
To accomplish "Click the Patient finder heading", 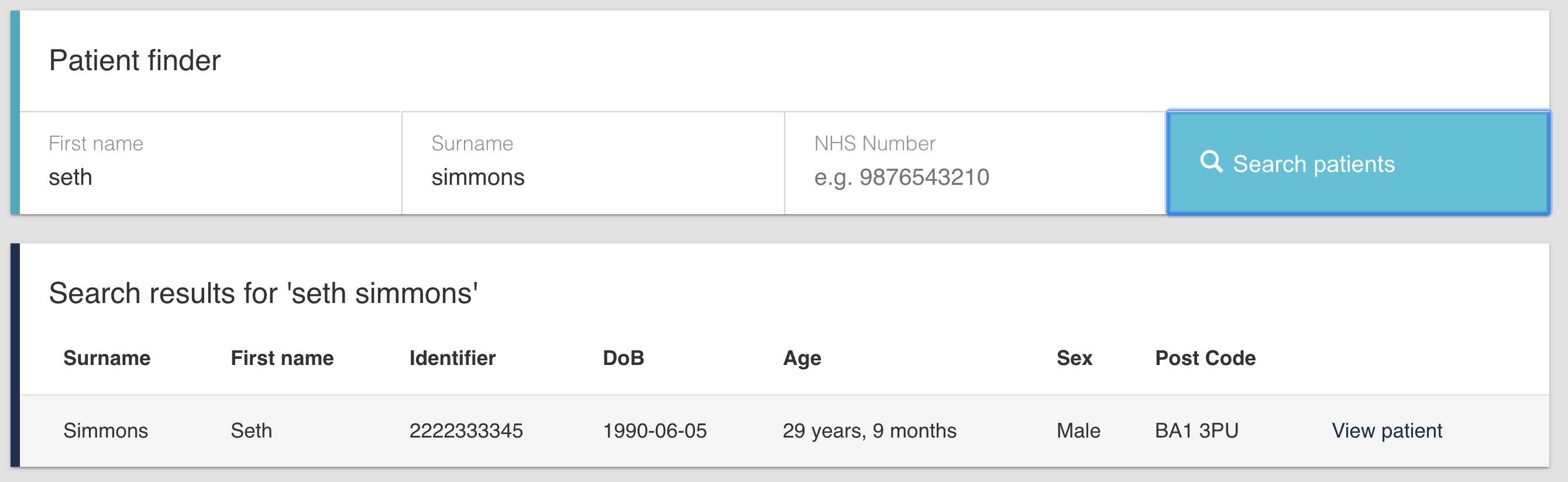I will pos(135,61).
